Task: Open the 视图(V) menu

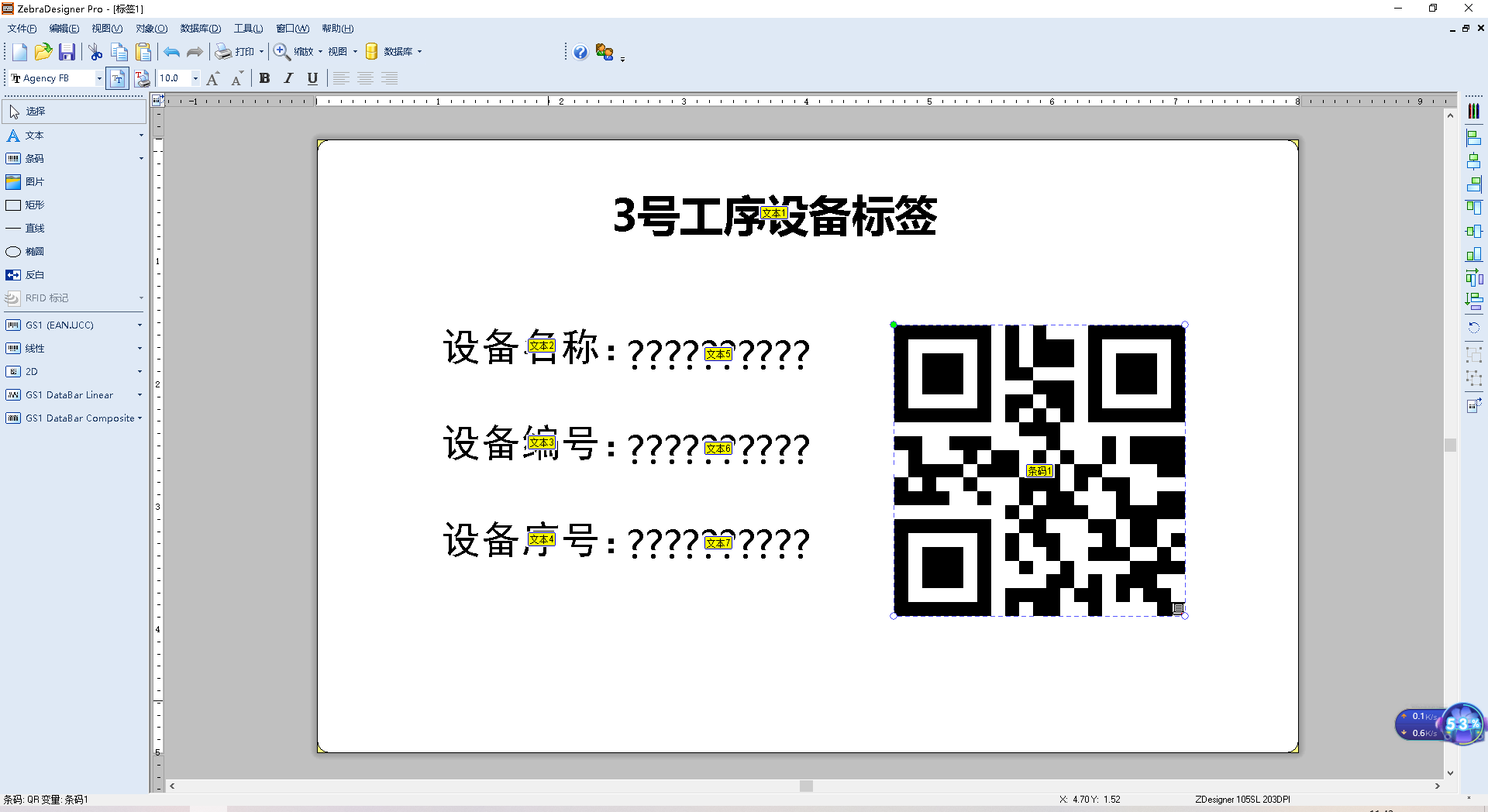Action: click(x=107, y=29)
